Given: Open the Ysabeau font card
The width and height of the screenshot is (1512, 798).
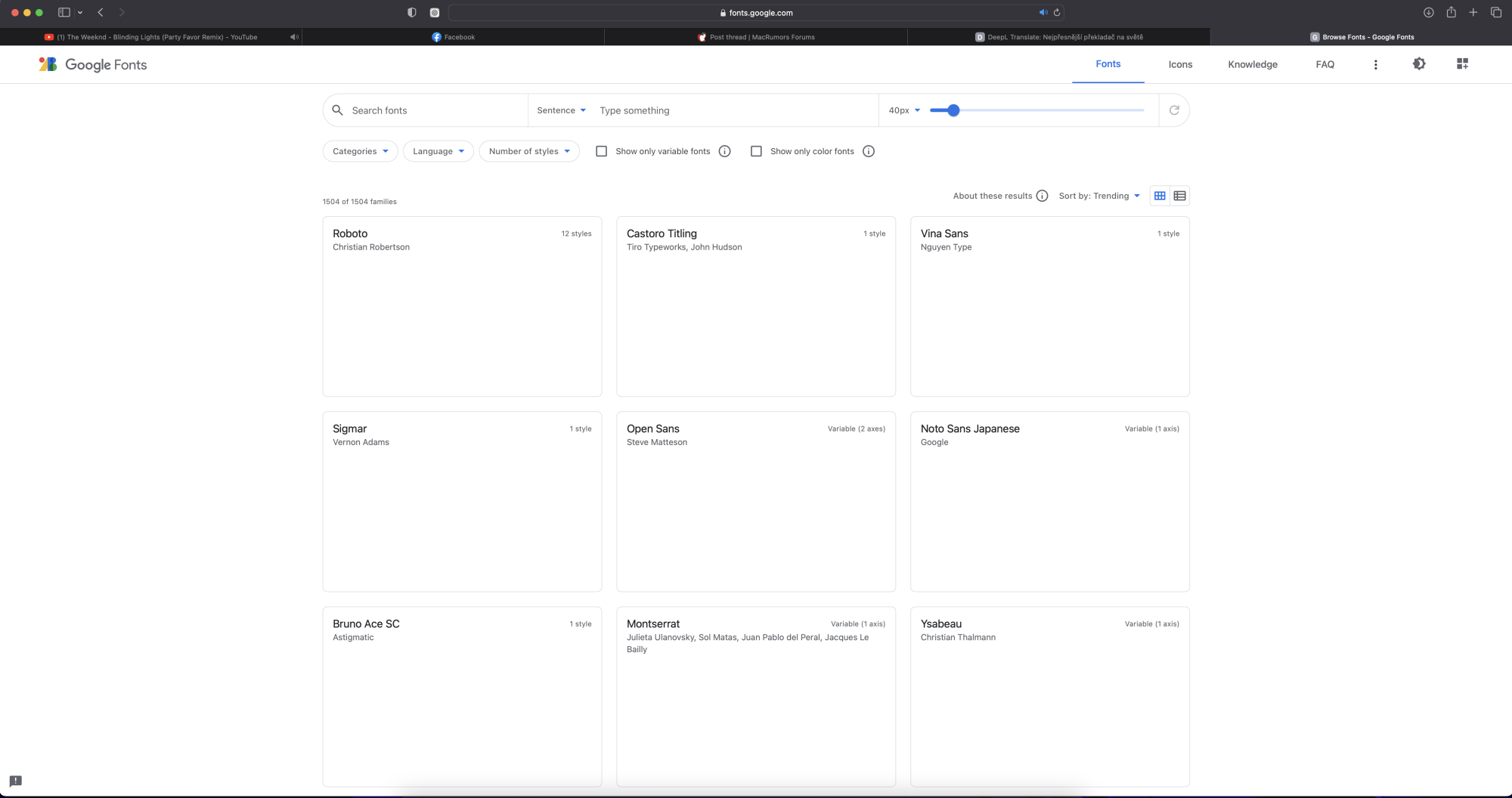Looking at the screenshot, I should coord(1050,697).
